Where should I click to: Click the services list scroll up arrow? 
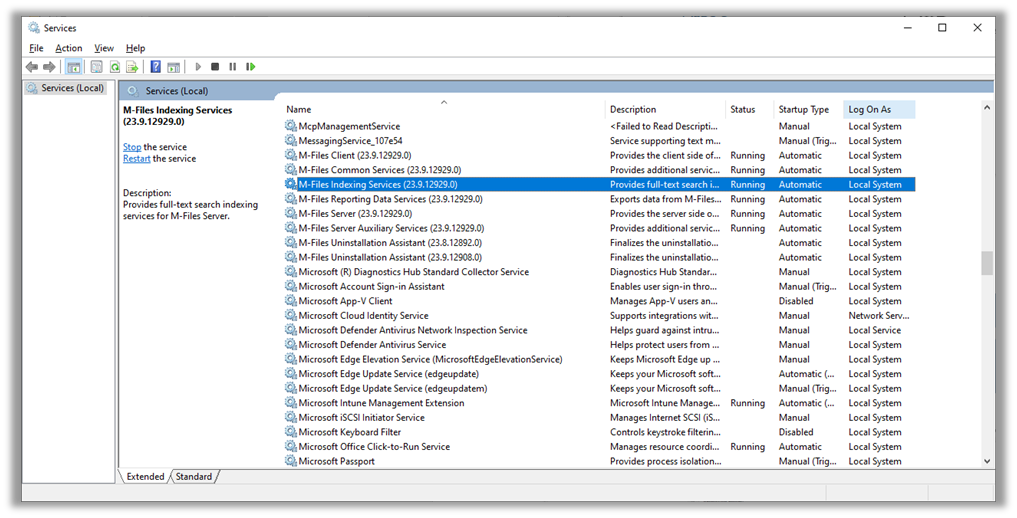(x=987, y=108)
